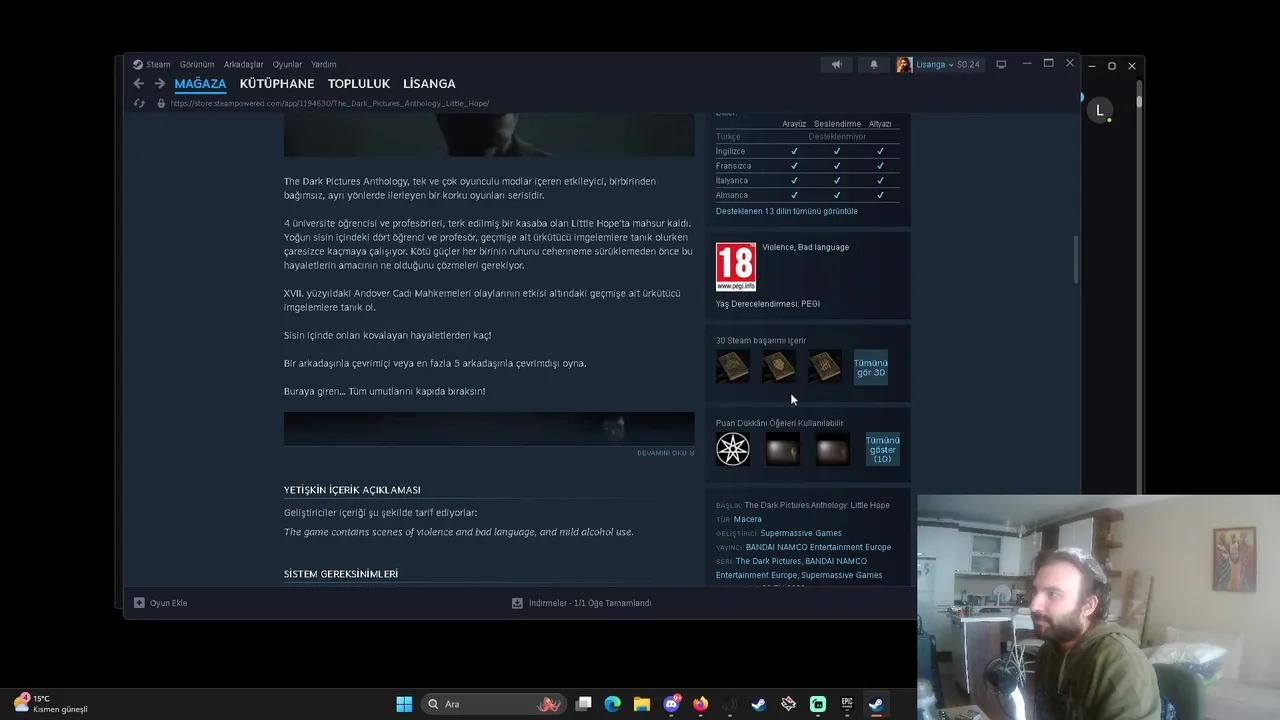Viewport: 1280px width, 720px height.
Task: Open the Macera genre link
Action: 748,519
